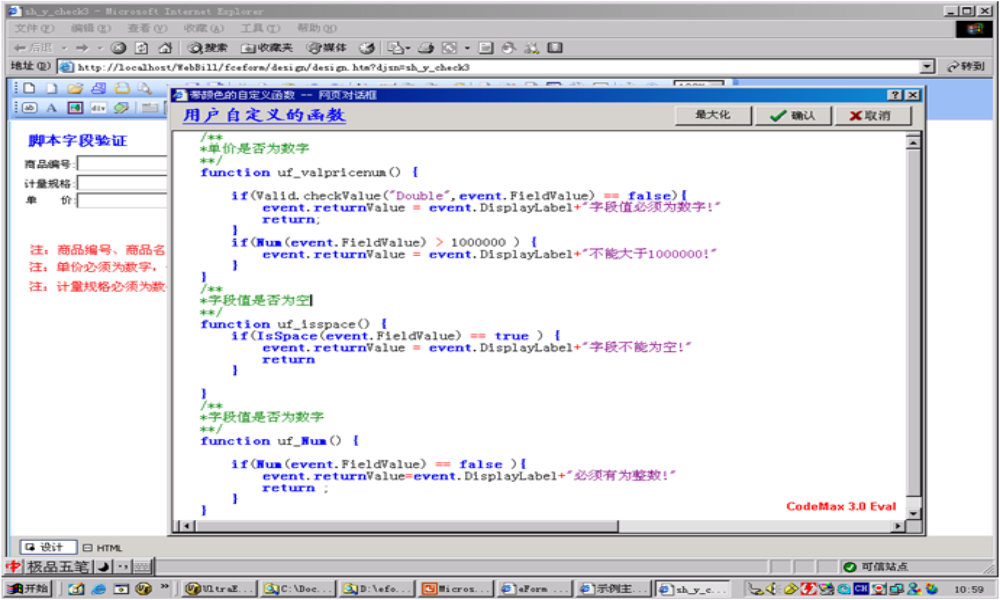Open the History icon in IE toolbar
The width and height of the screenshot is (1000, 600).
367,48
